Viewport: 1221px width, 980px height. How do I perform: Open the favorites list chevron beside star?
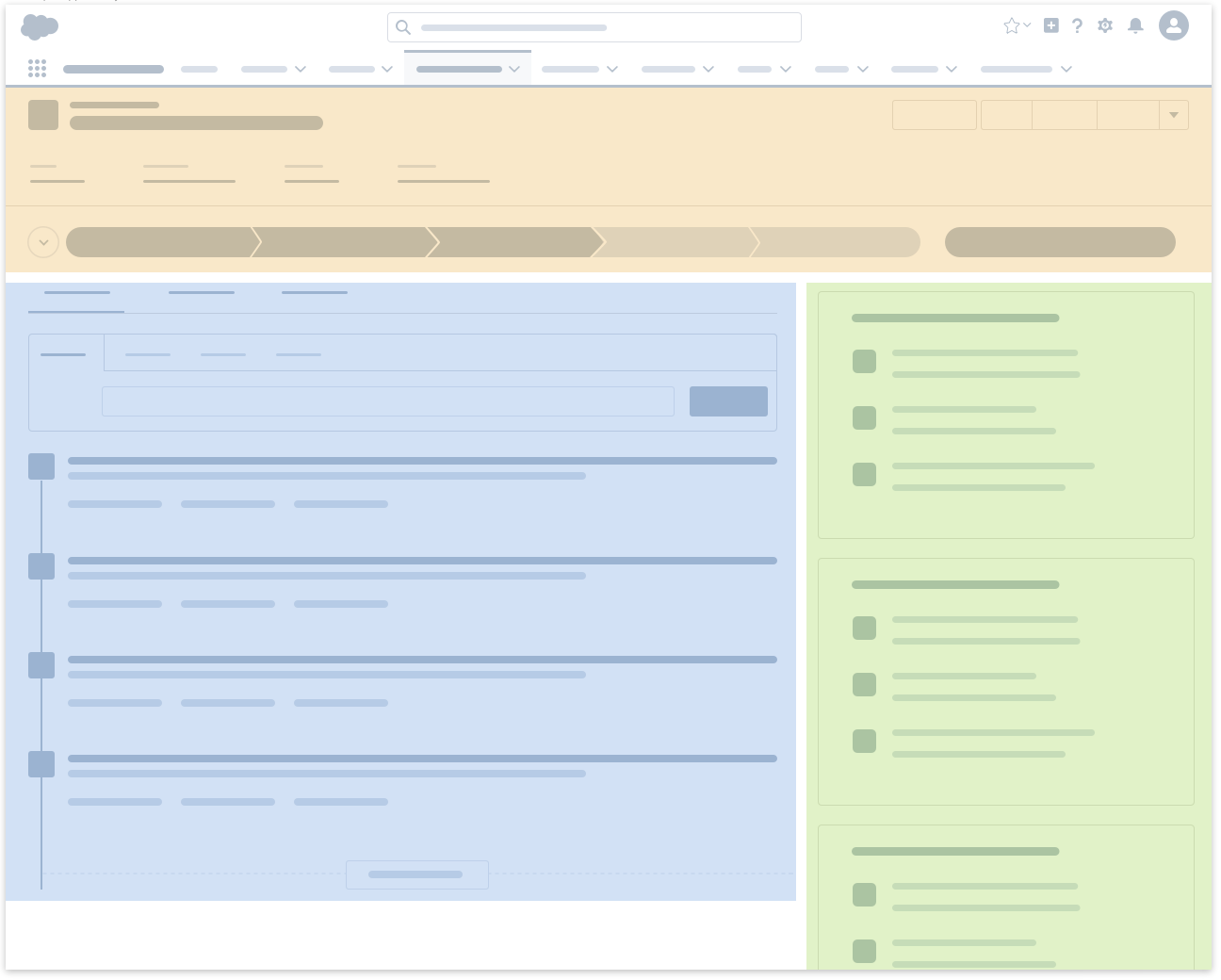pyautogui.click(x=1027, y=25)
